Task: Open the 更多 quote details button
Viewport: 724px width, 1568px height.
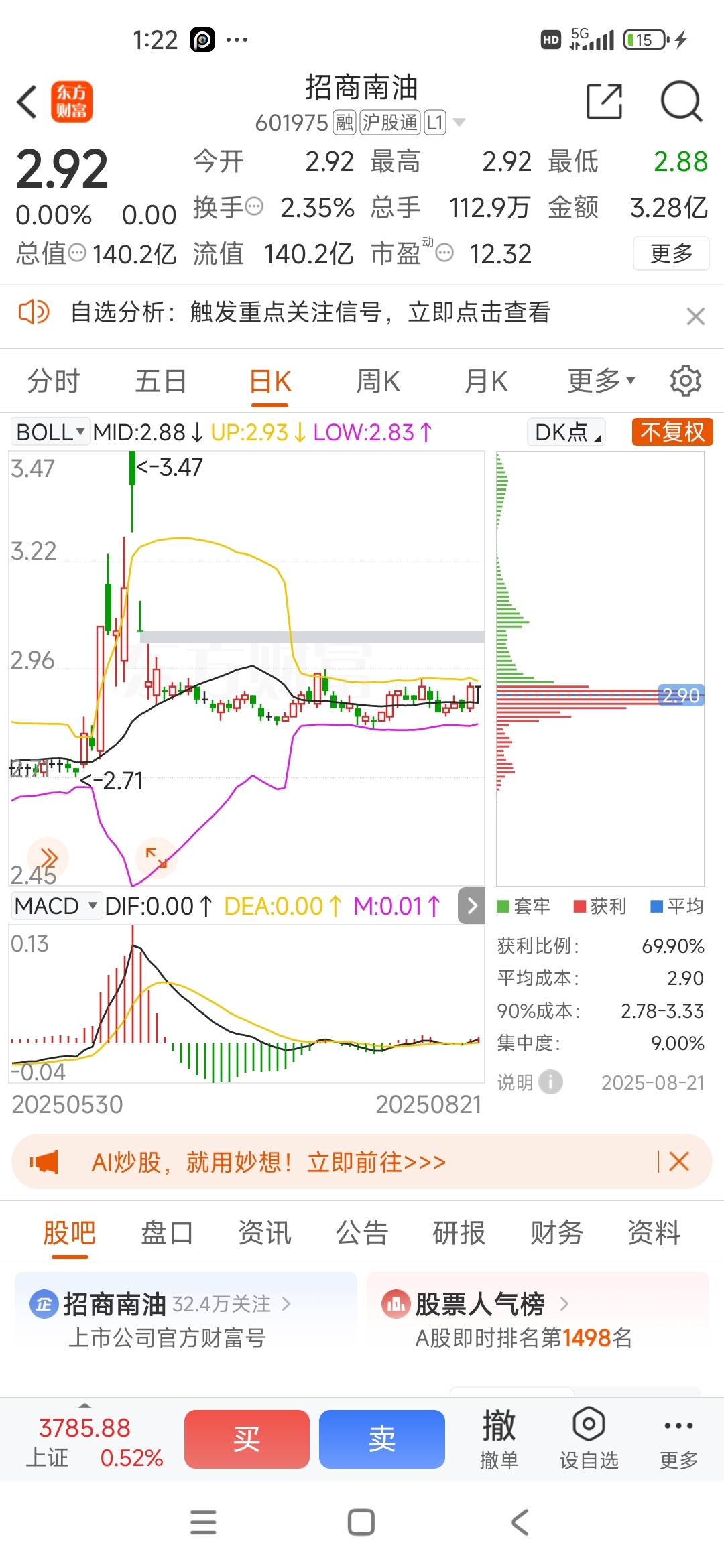Action: pyautogui.click(x=671, y=253)
